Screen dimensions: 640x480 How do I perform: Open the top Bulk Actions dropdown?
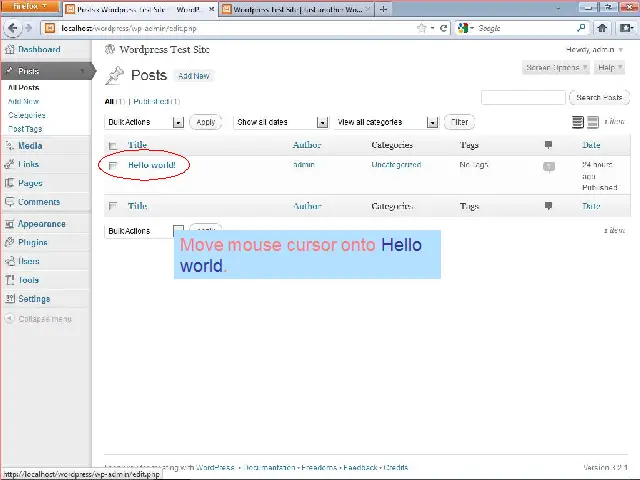[x=144, y=122]
